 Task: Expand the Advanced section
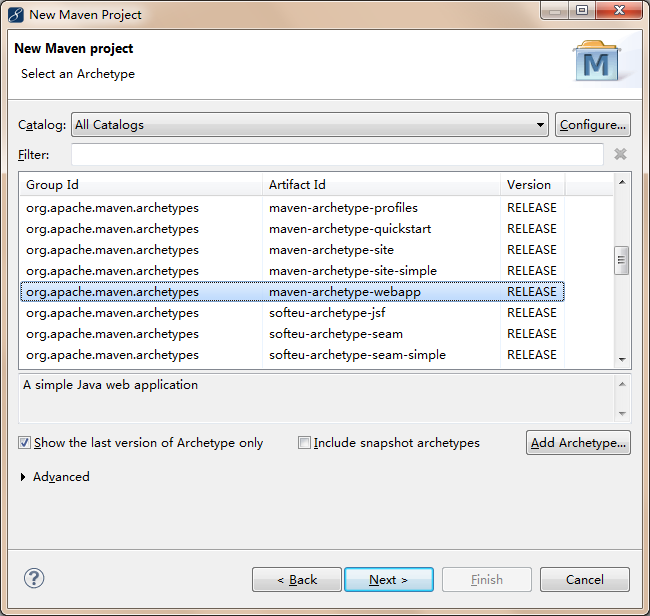click(x=23, y=477)
